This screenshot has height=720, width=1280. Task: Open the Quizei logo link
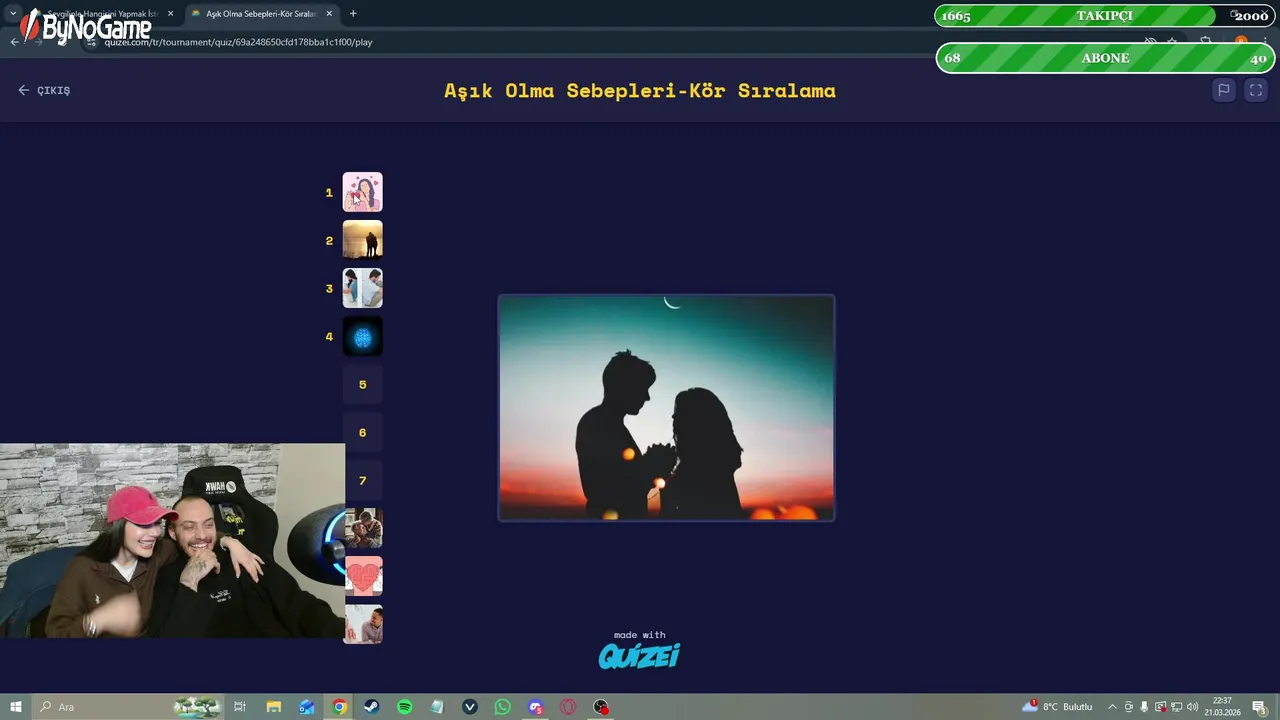[x=639, y=655]
